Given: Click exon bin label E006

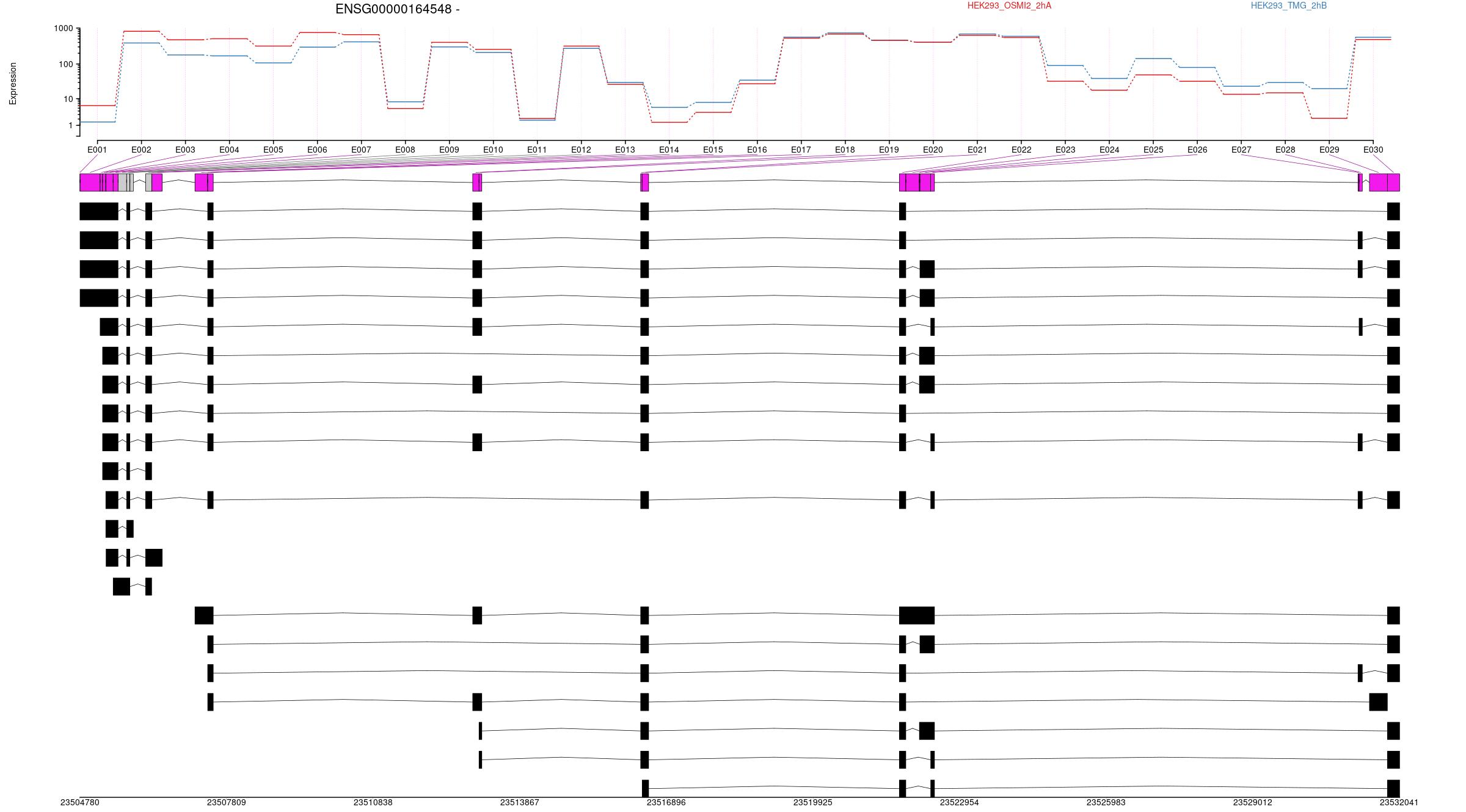Looking at the screenshot, I should [317, 150].
